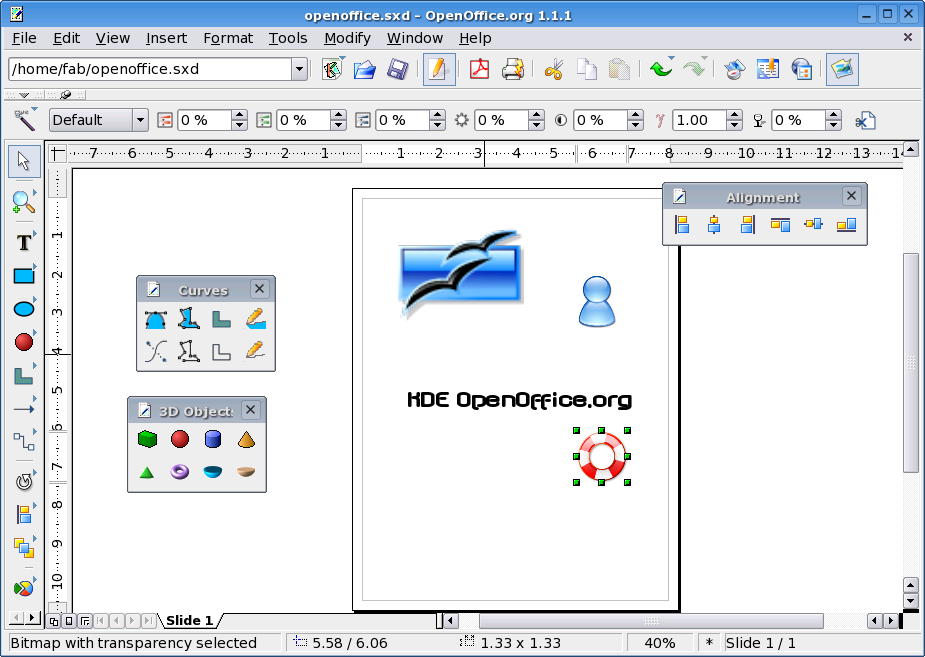Click the 40% zoom status field

tap(660, 643)
